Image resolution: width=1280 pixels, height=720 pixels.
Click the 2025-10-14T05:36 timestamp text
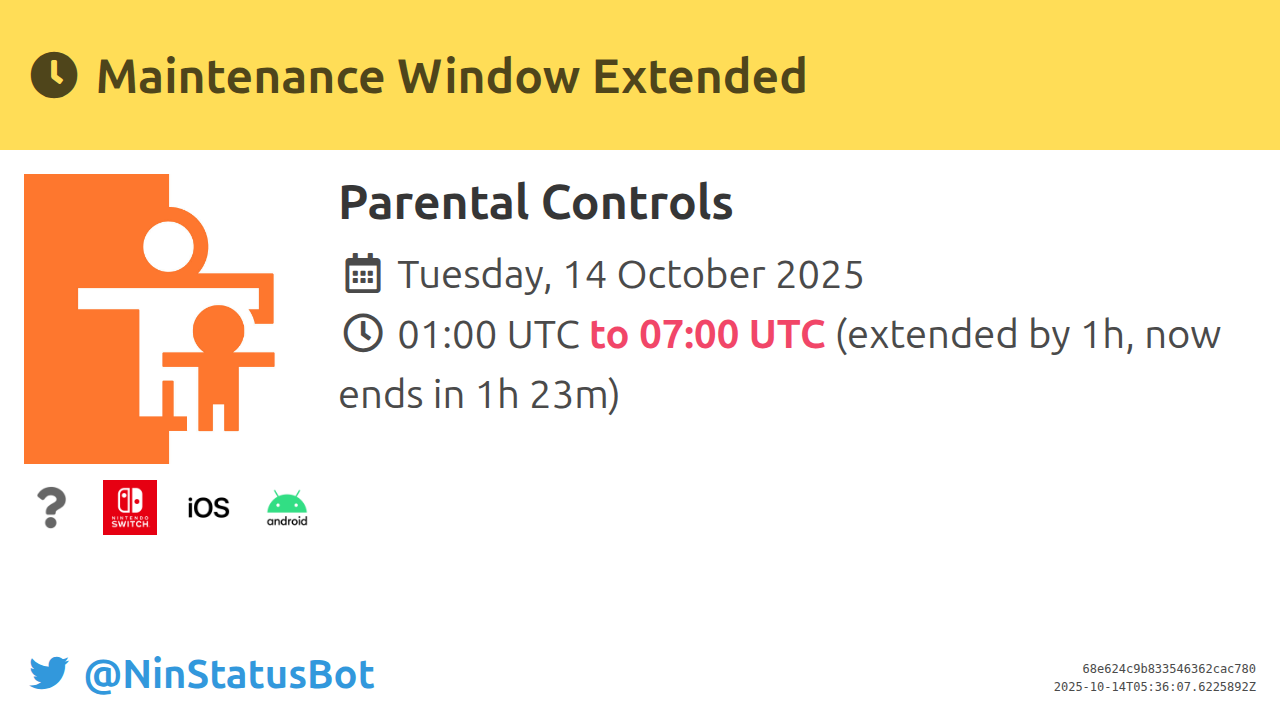1154,687
